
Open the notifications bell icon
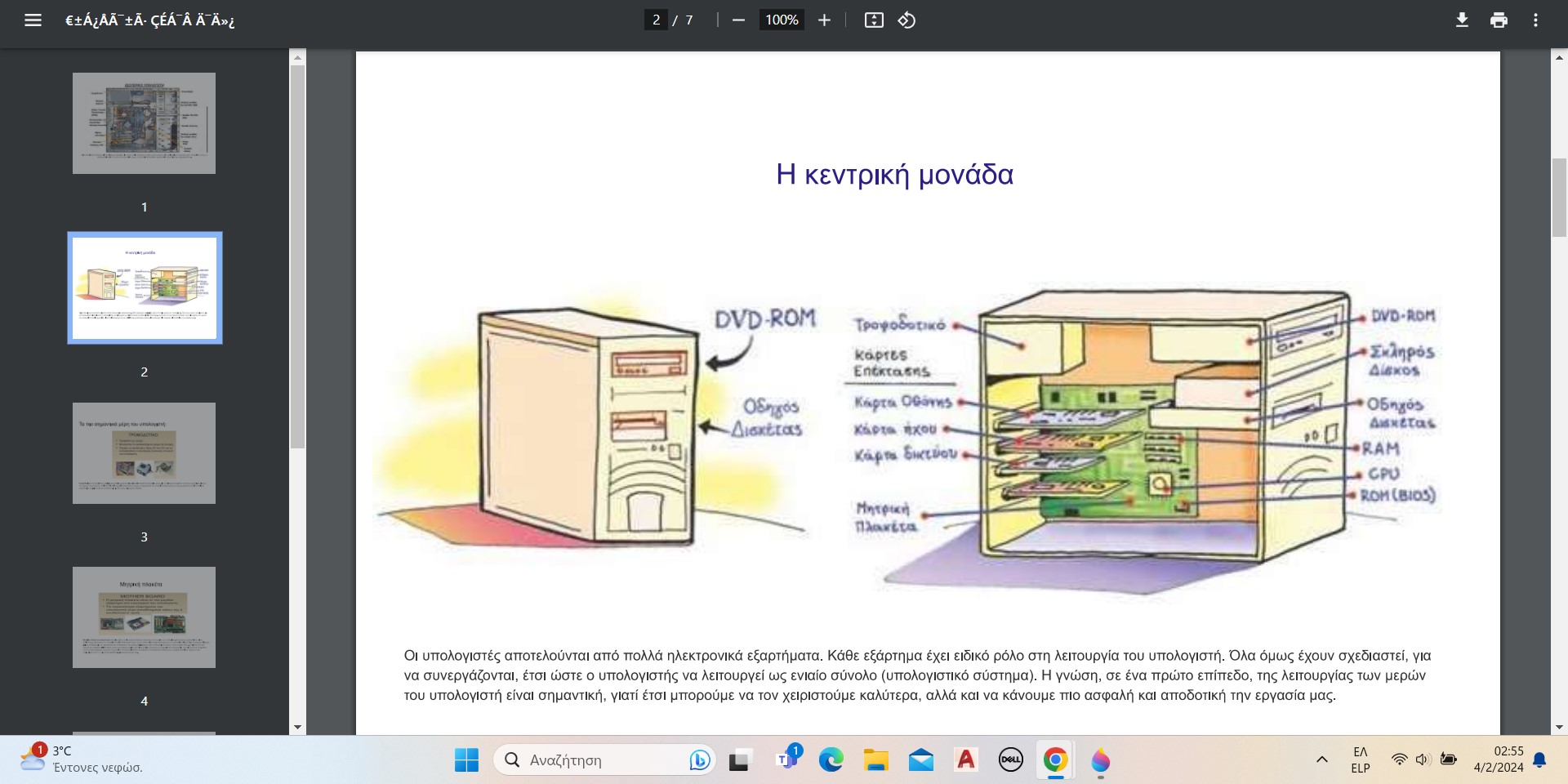1540,760
